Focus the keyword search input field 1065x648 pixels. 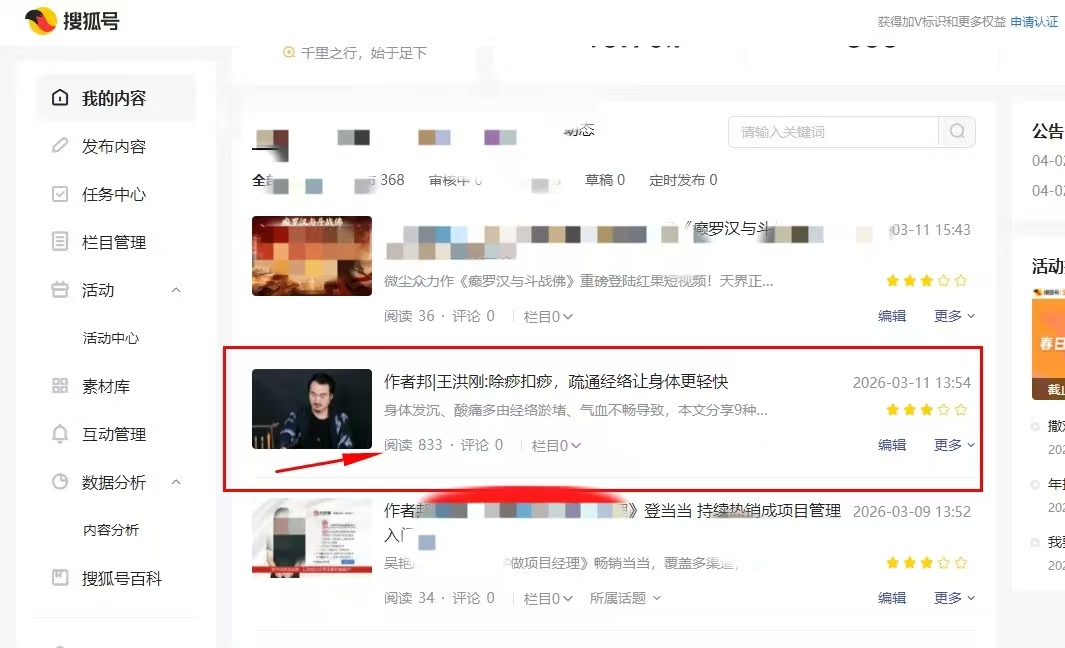833,132
